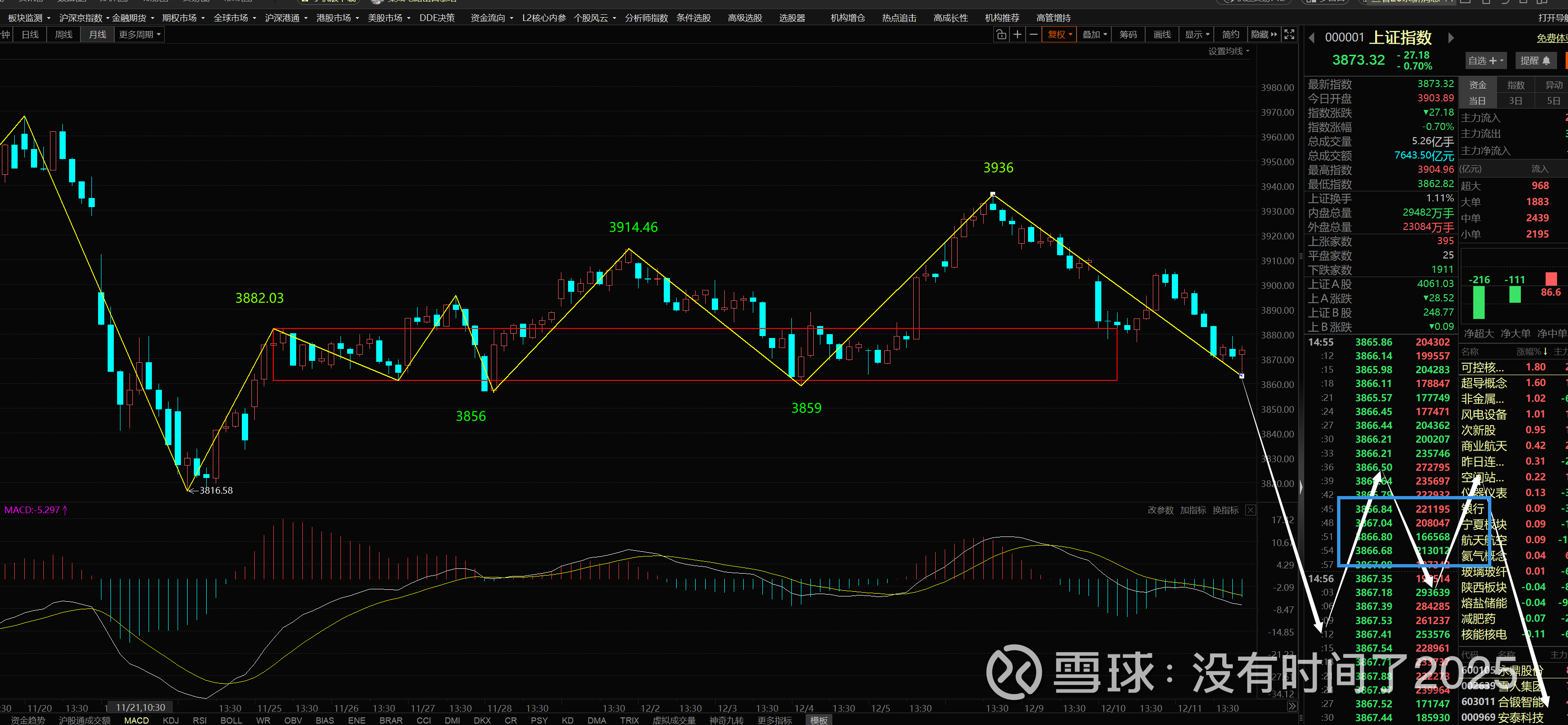
Task: Expand 更多周期 period dropdown
Action: pos(140,35)
